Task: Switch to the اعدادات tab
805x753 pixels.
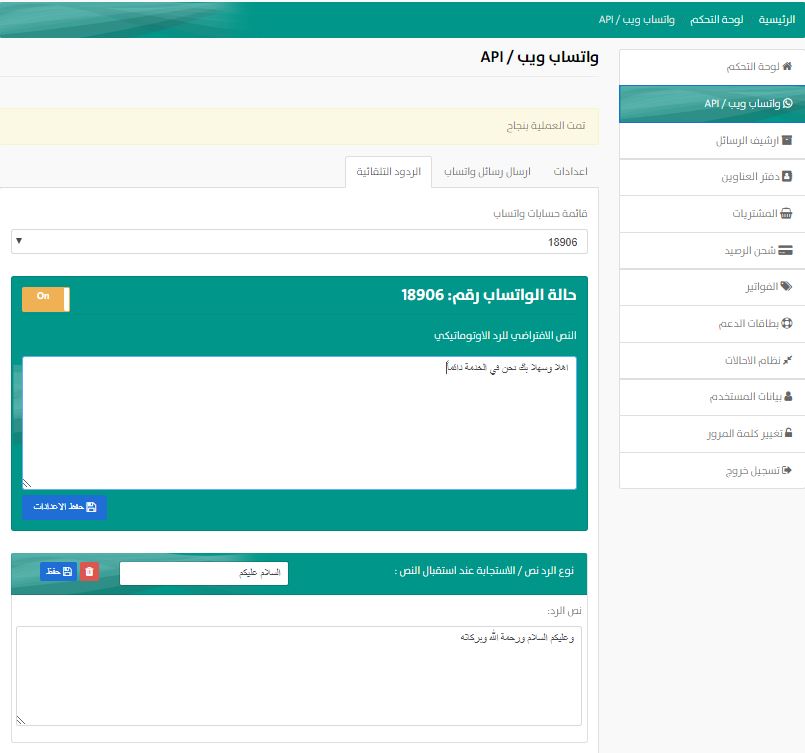Action: (570, 171)
